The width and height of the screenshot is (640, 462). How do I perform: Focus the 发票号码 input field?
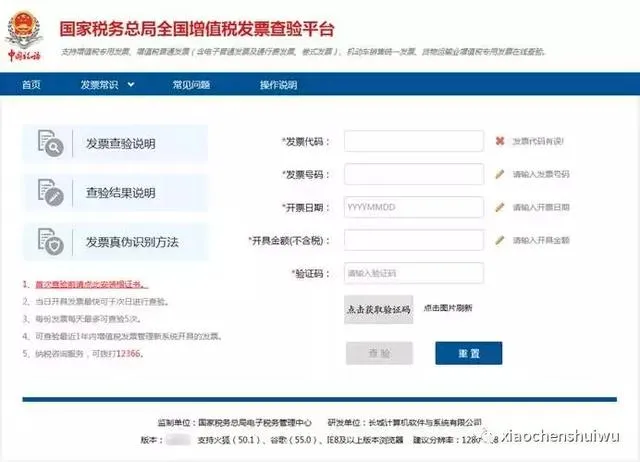pos(414,174)
